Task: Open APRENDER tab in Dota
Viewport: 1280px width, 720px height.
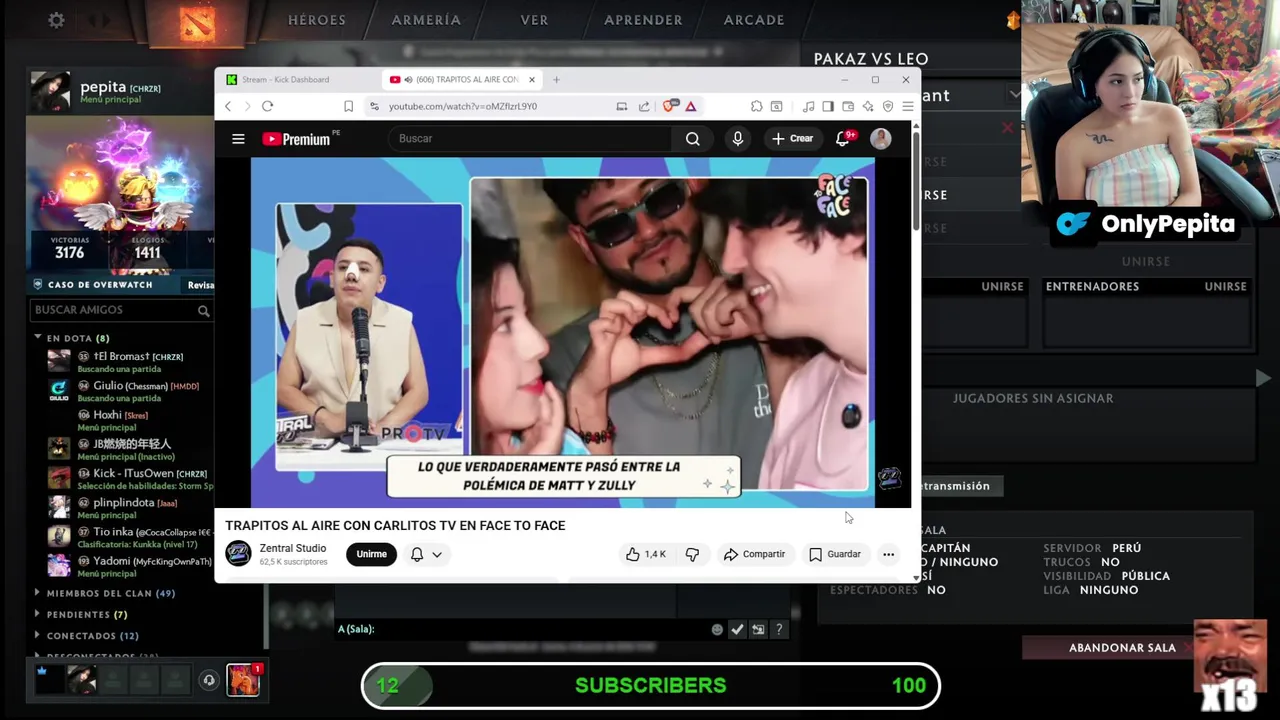Action: pos(643,20)
